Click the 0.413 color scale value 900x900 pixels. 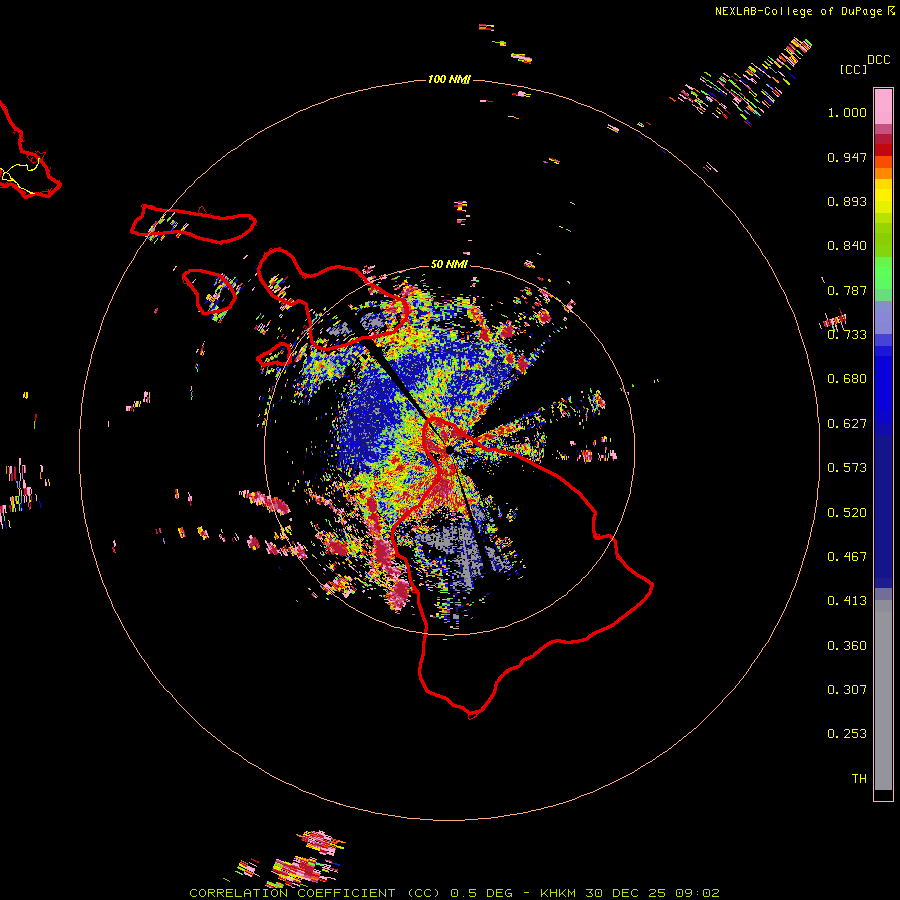[847, 601]
